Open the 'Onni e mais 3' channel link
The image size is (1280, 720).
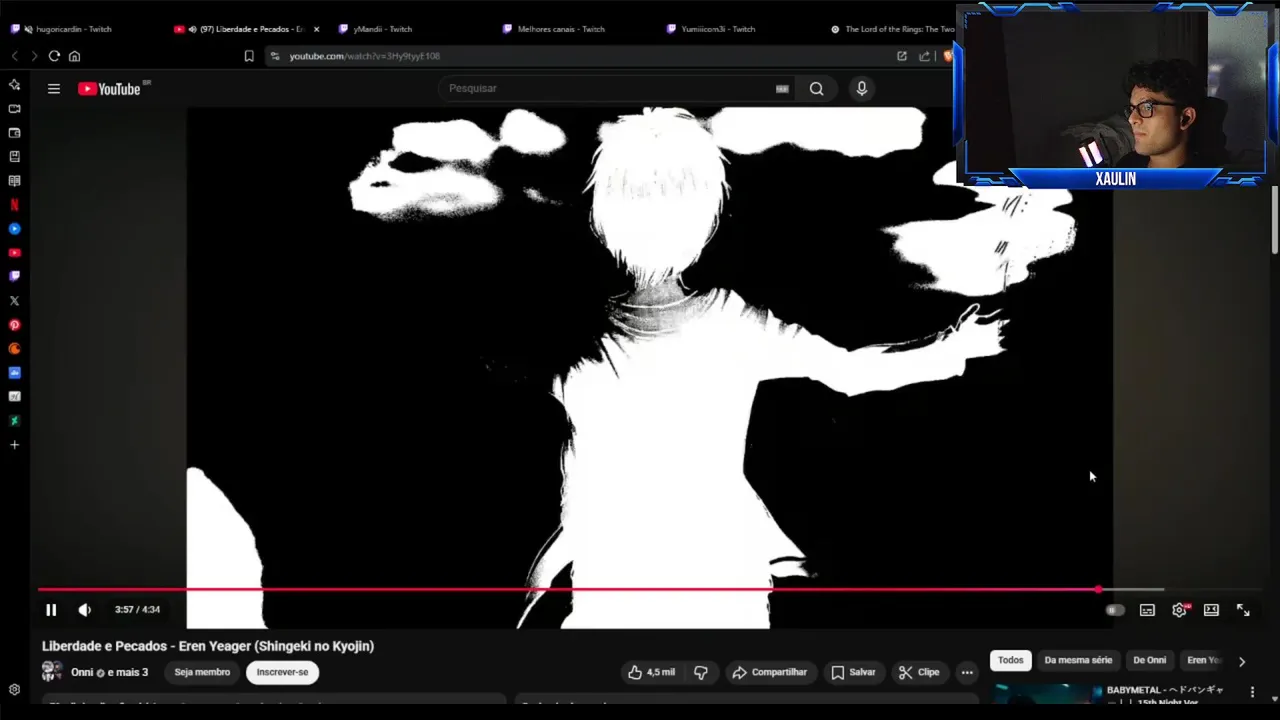click(x=109, y=672)
